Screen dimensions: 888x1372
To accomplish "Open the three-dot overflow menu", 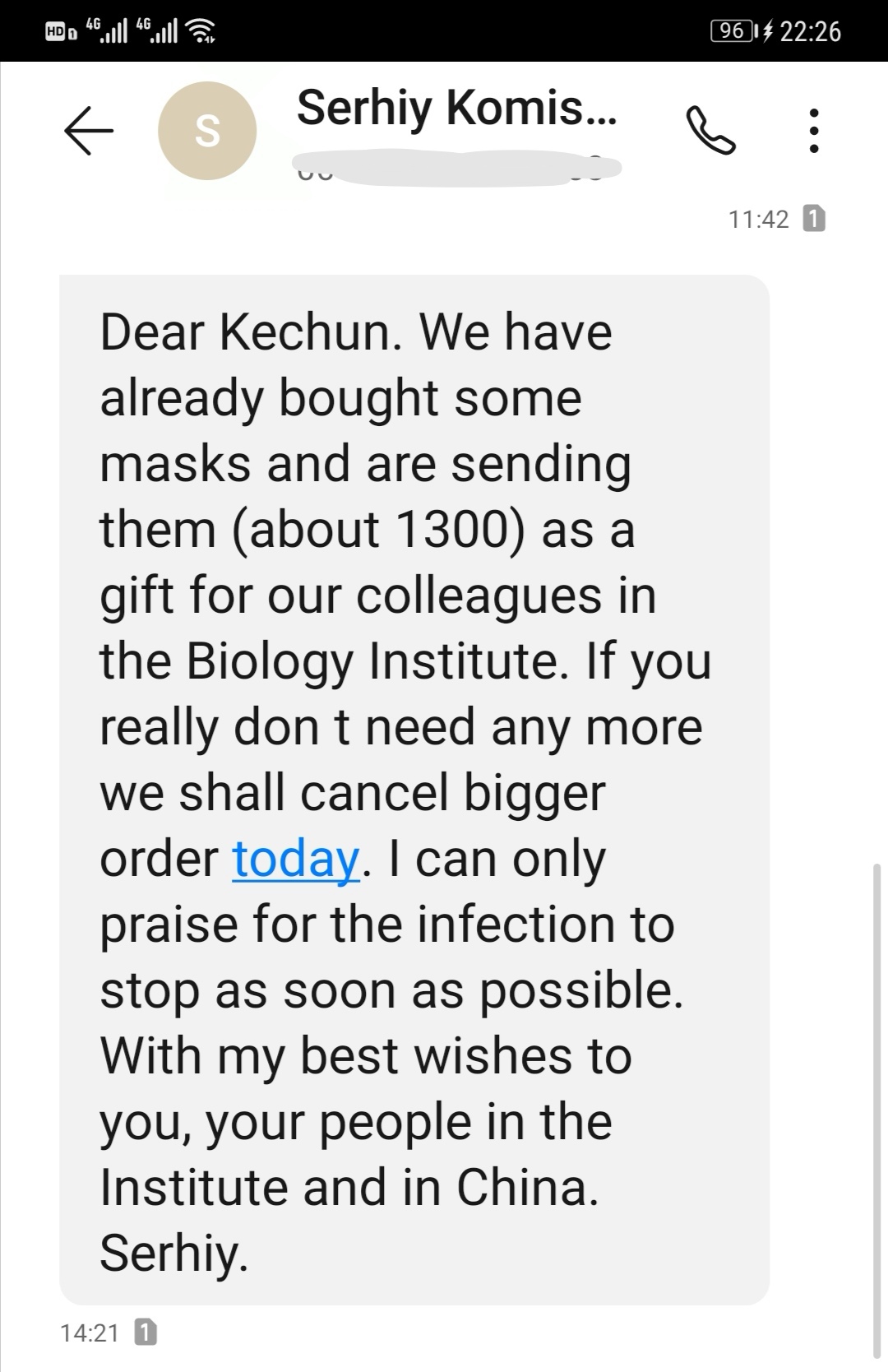I will tap(813, 130).
